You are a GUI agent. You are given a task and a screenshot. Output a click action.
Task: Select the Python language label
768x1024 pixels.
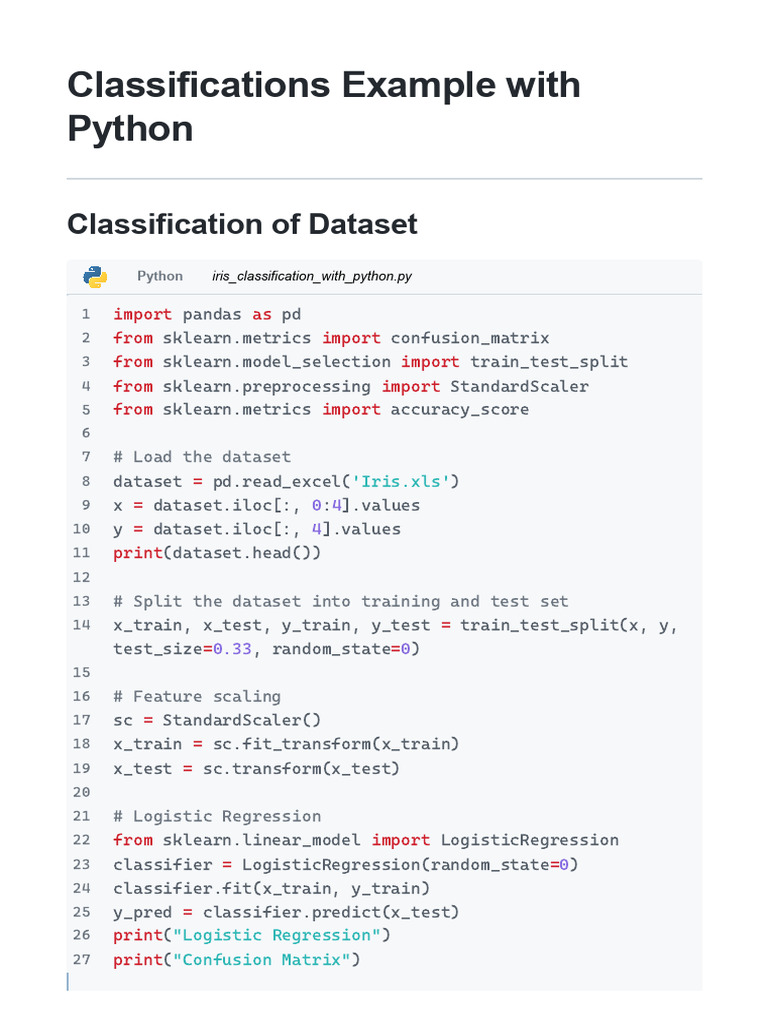[x=160, y=276]
